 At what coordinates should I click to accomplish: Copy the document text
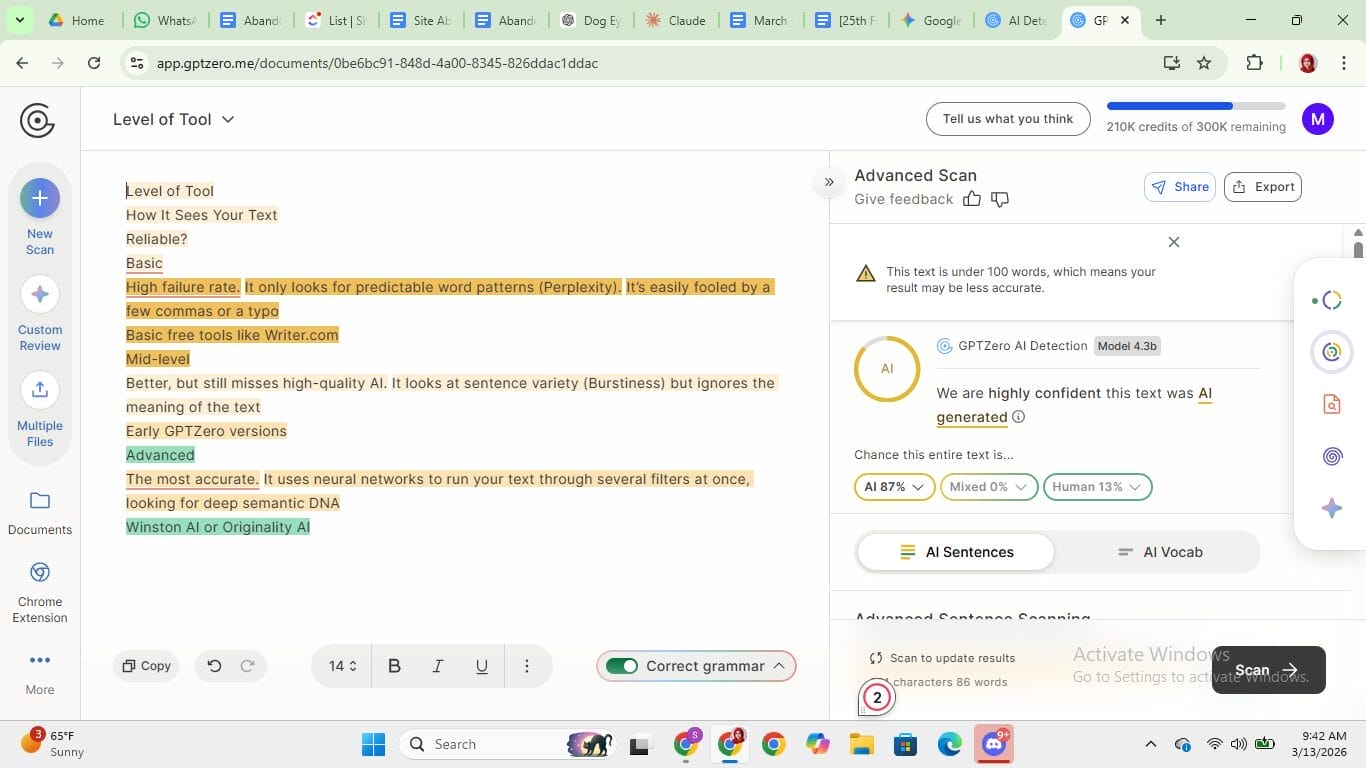(x=146, y=666)
